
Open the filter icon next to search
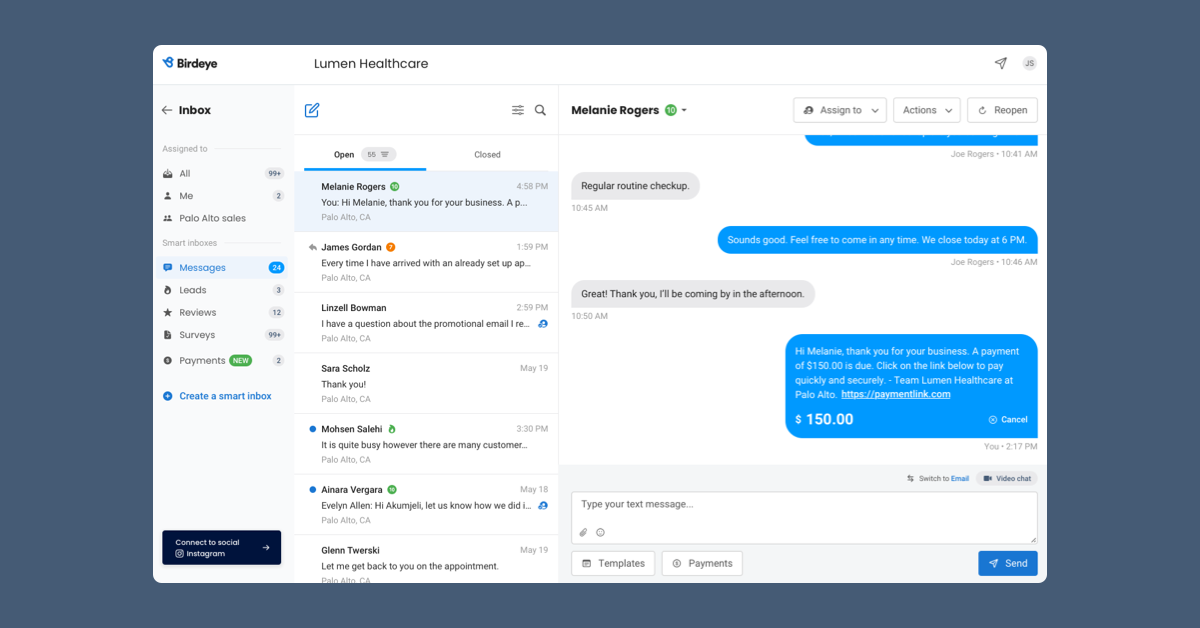coord(517,110)
